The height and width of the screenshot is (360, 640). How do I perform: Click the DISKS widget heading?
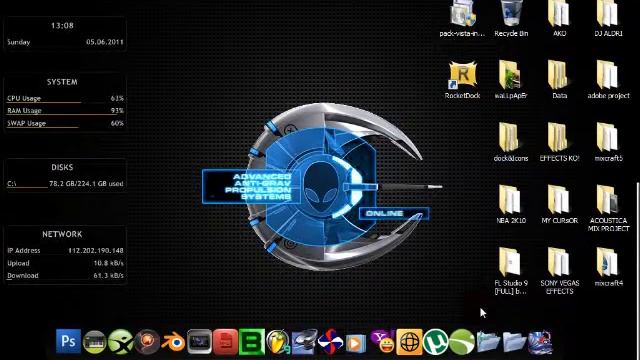pyautogui.click(x=62, y=167)
